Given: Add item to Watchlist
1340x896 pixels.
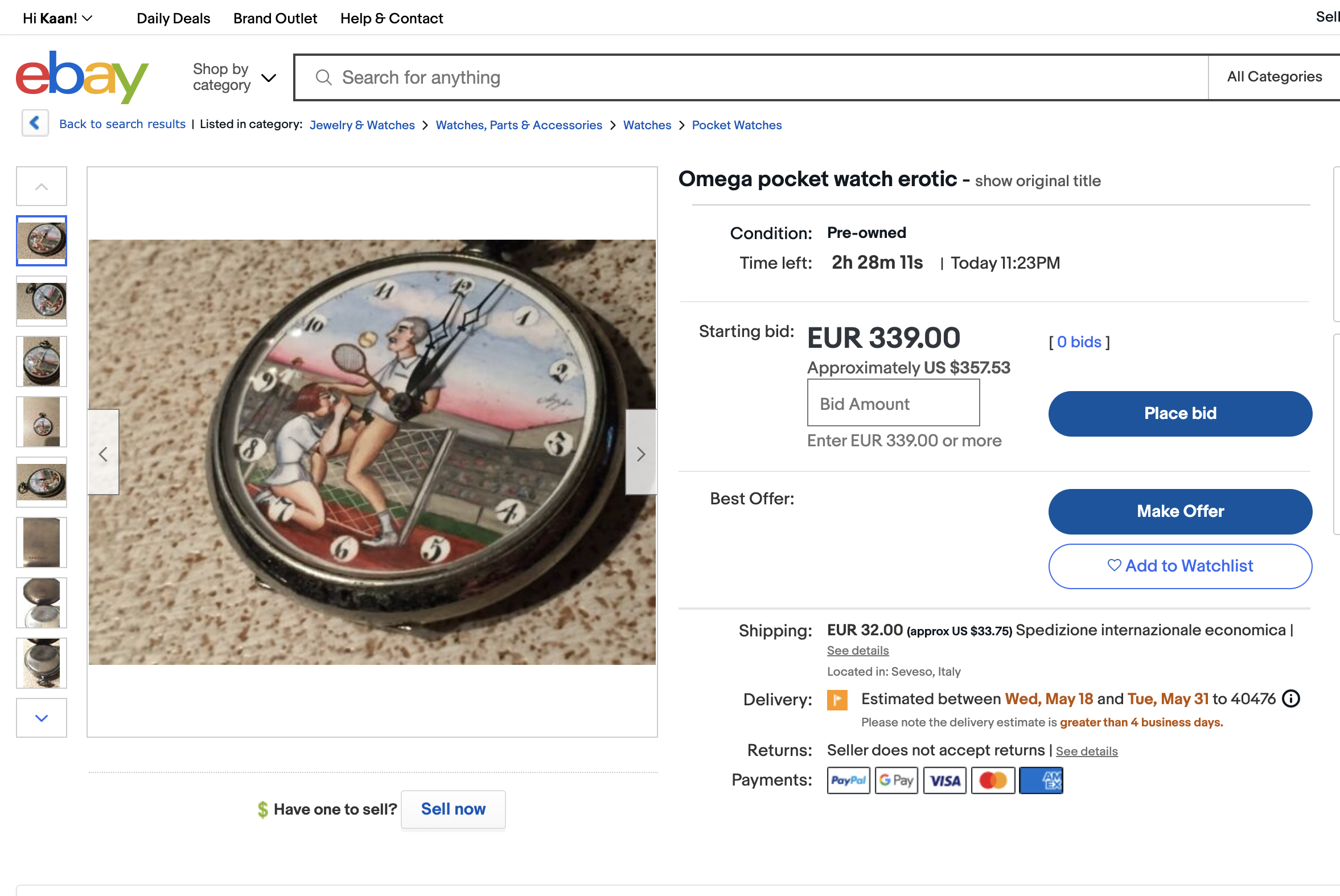Looking at the screenshot, I should (x=1179, y=566).
